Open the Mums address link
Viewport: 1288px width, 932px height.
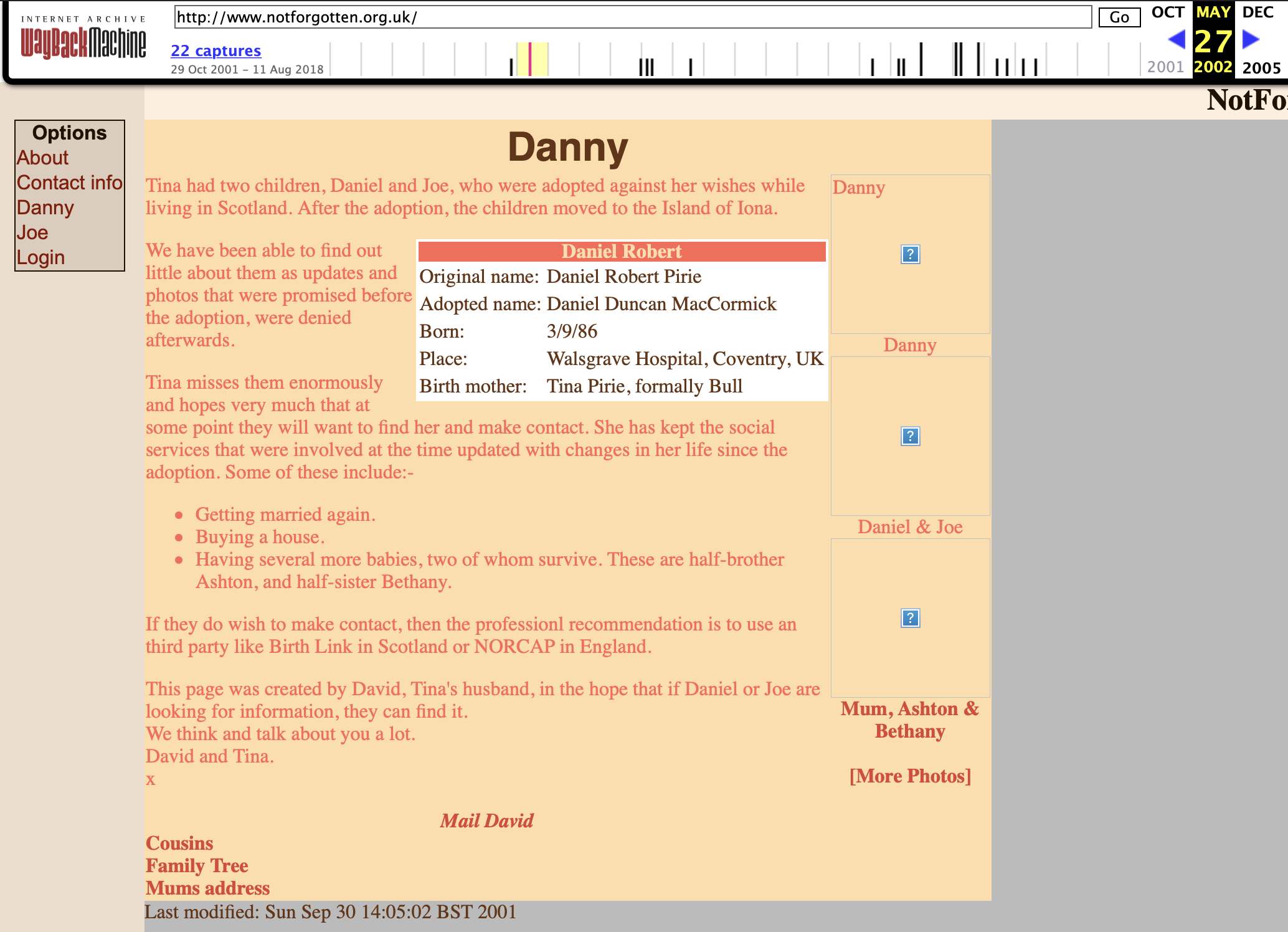(207, 888)
